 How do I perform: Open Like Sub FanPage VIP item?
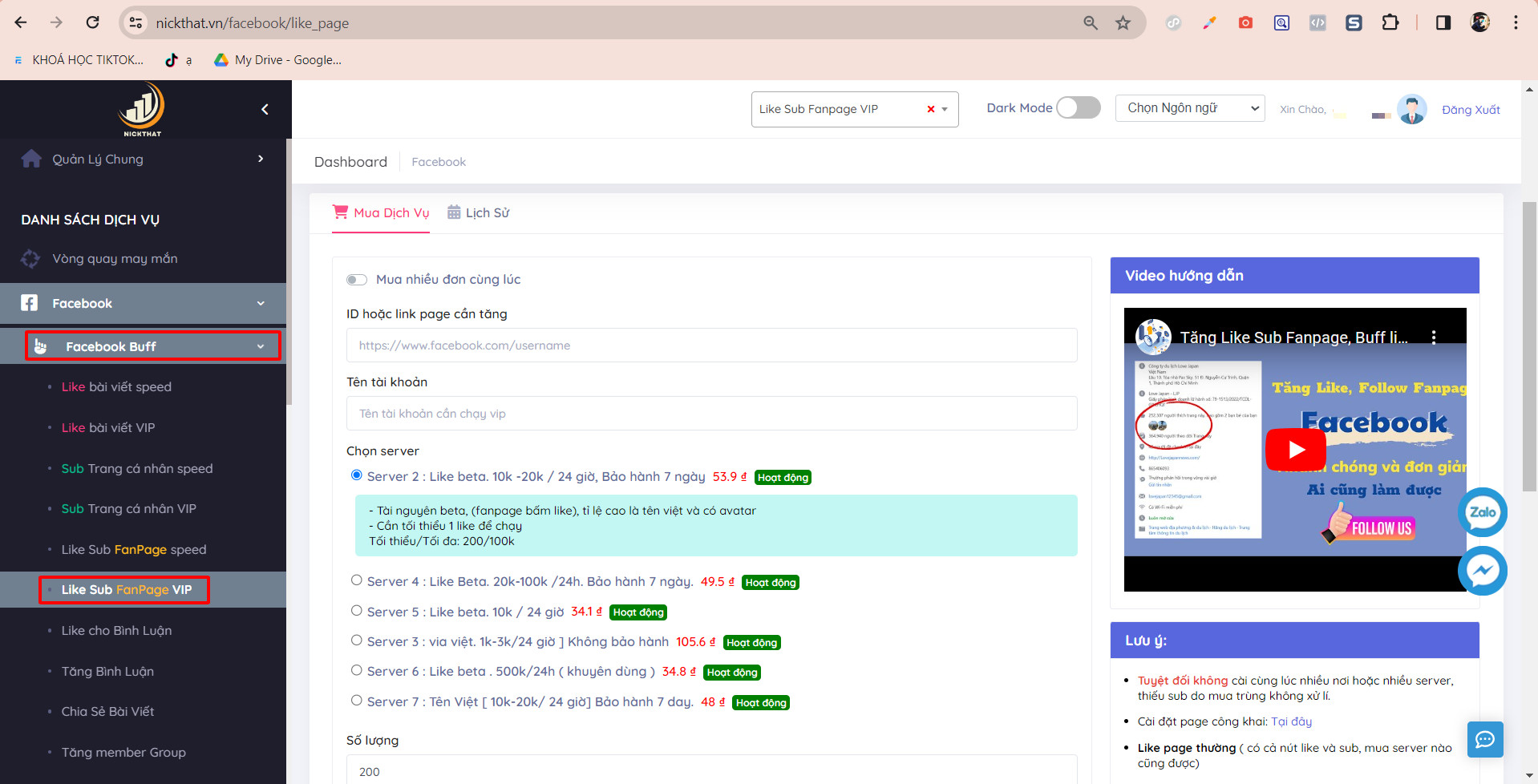click(127, 590)
